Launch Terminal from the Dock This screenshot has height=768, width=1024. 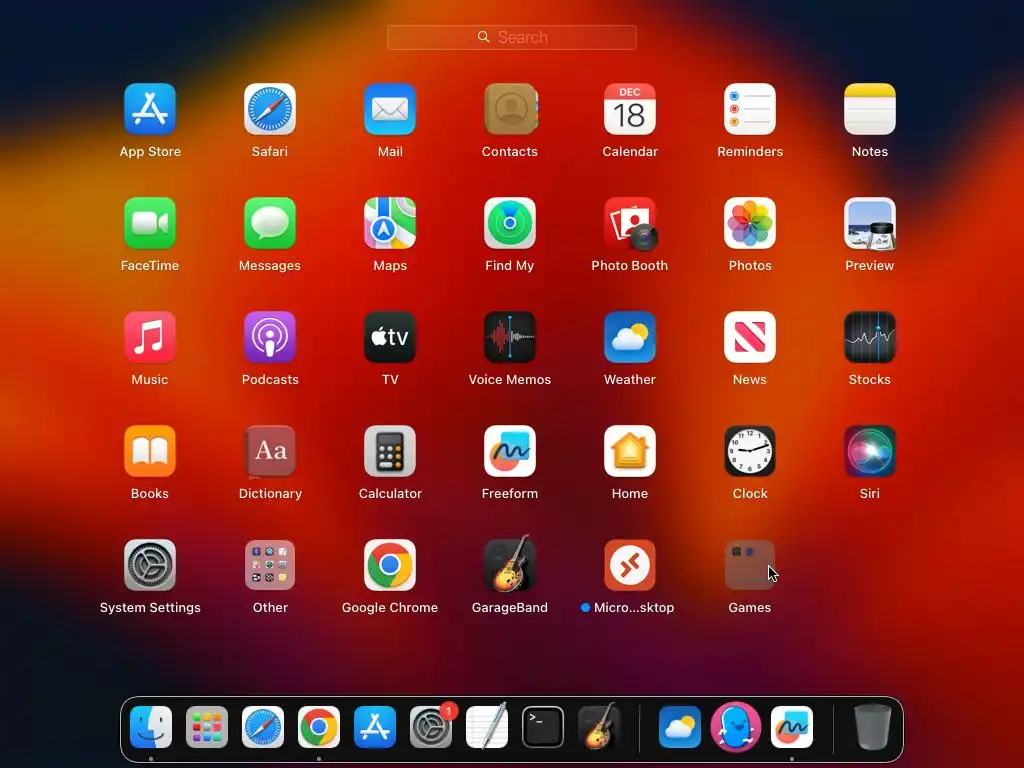point(543,727)
